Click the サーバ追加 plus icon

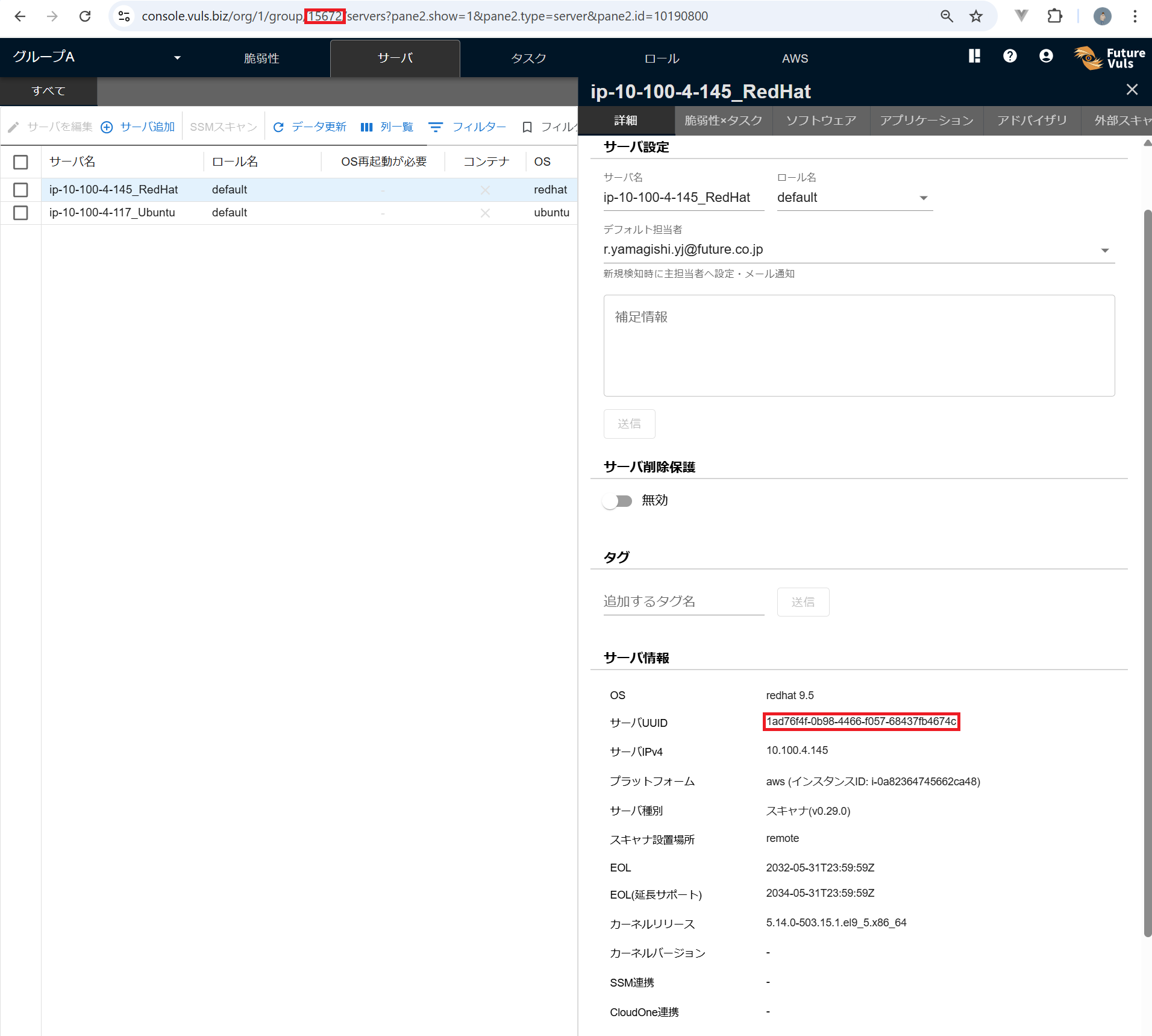107,127
